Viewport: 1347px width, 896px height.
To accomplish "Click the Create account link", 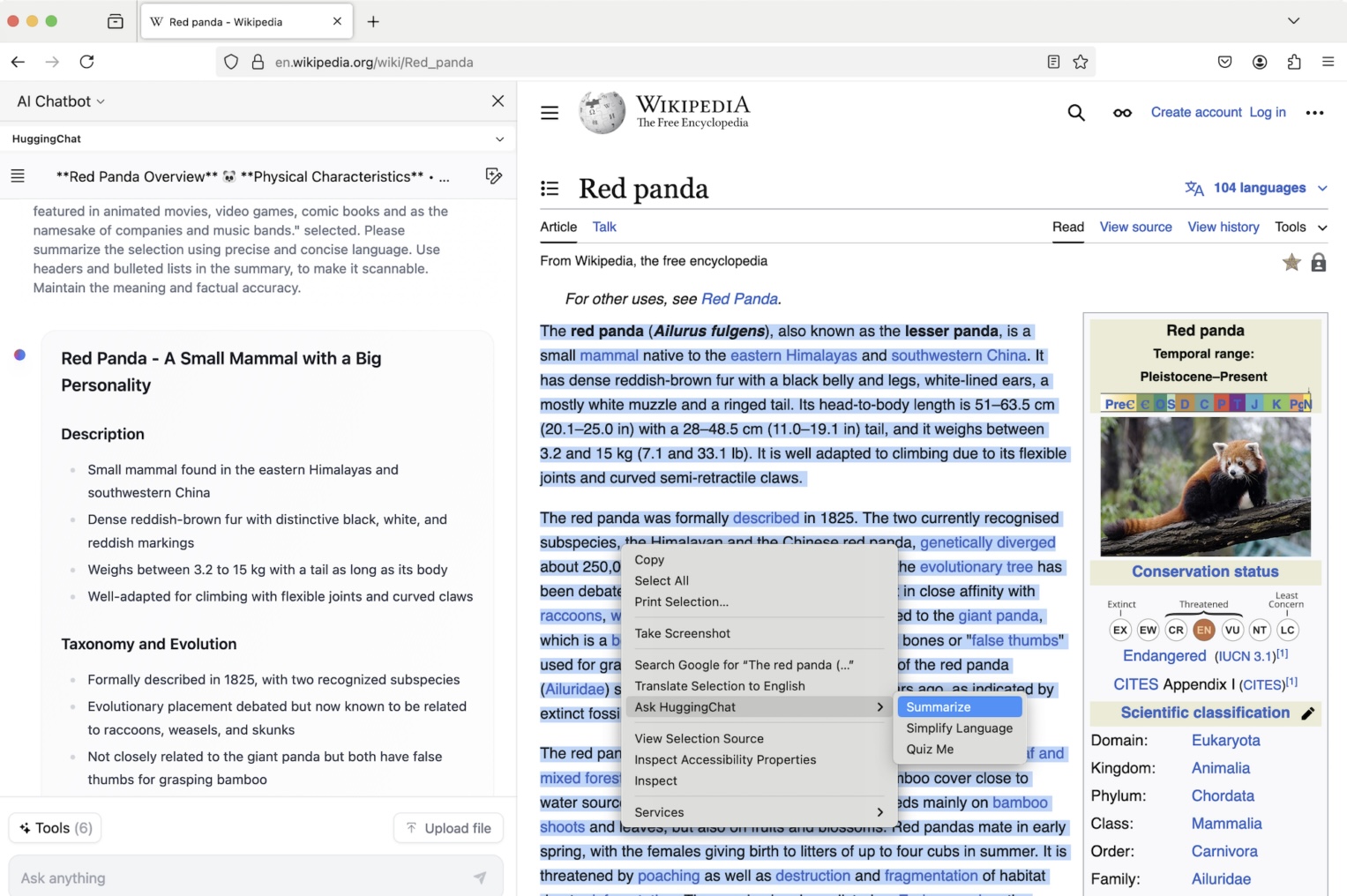I will pyautogui.click(x=1195, y=112).
